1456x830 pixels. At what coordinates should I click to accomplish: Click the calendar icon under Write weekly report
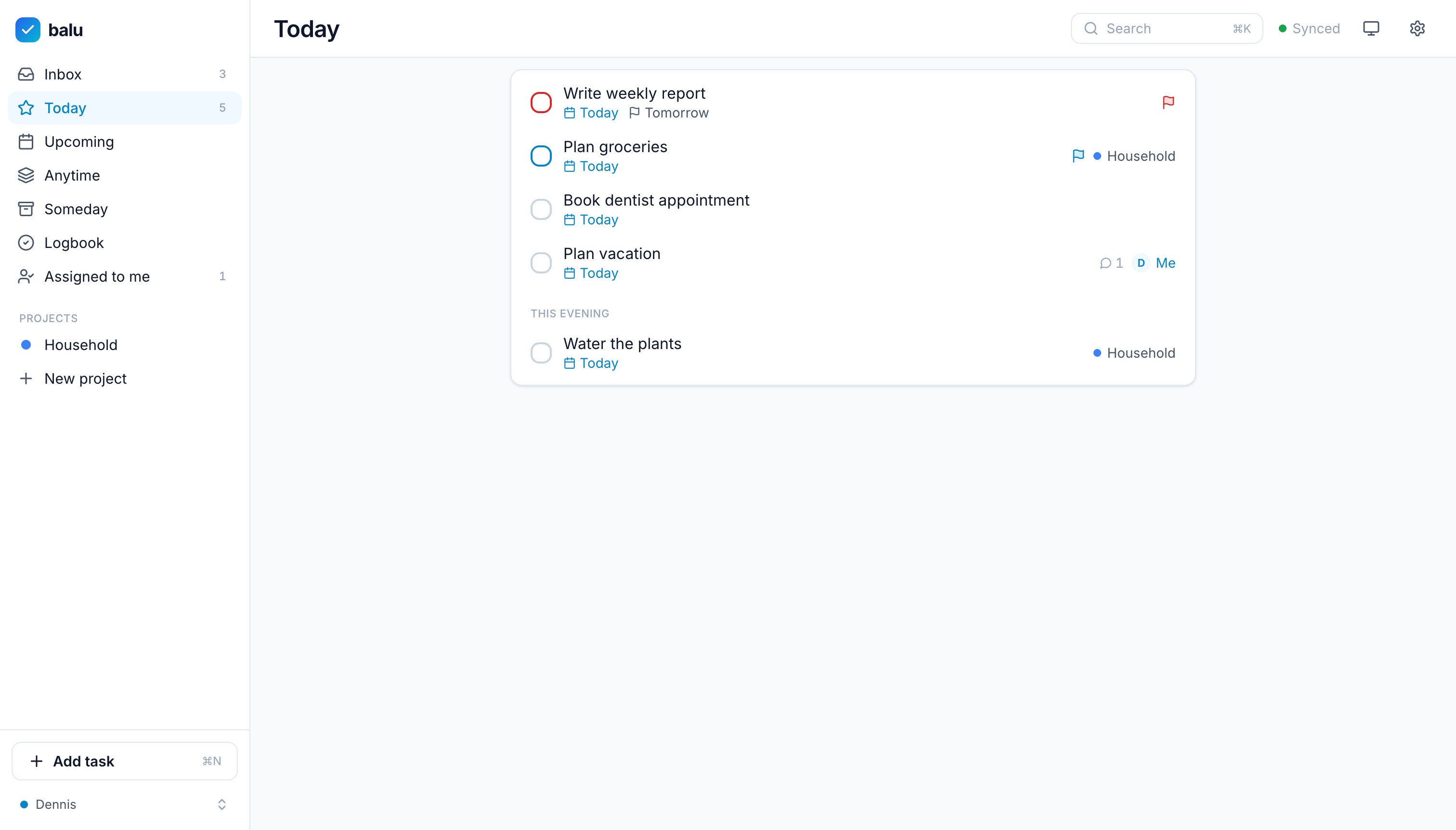pyautogui.click(x=569, y=113)
